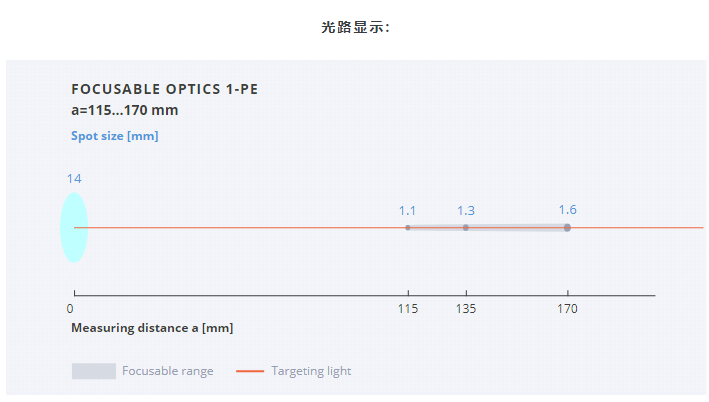The width and height of the screenshot is (709, 402).
Task: Click the axis origin label 0
Action: pyautogui.click(x=70, y=309)
